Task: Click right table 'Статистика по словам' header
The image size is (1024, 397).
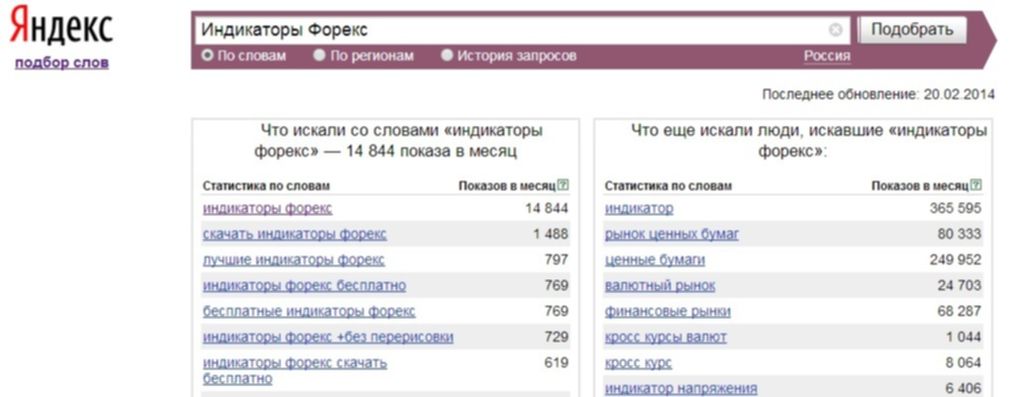Action: click(668, 186)
